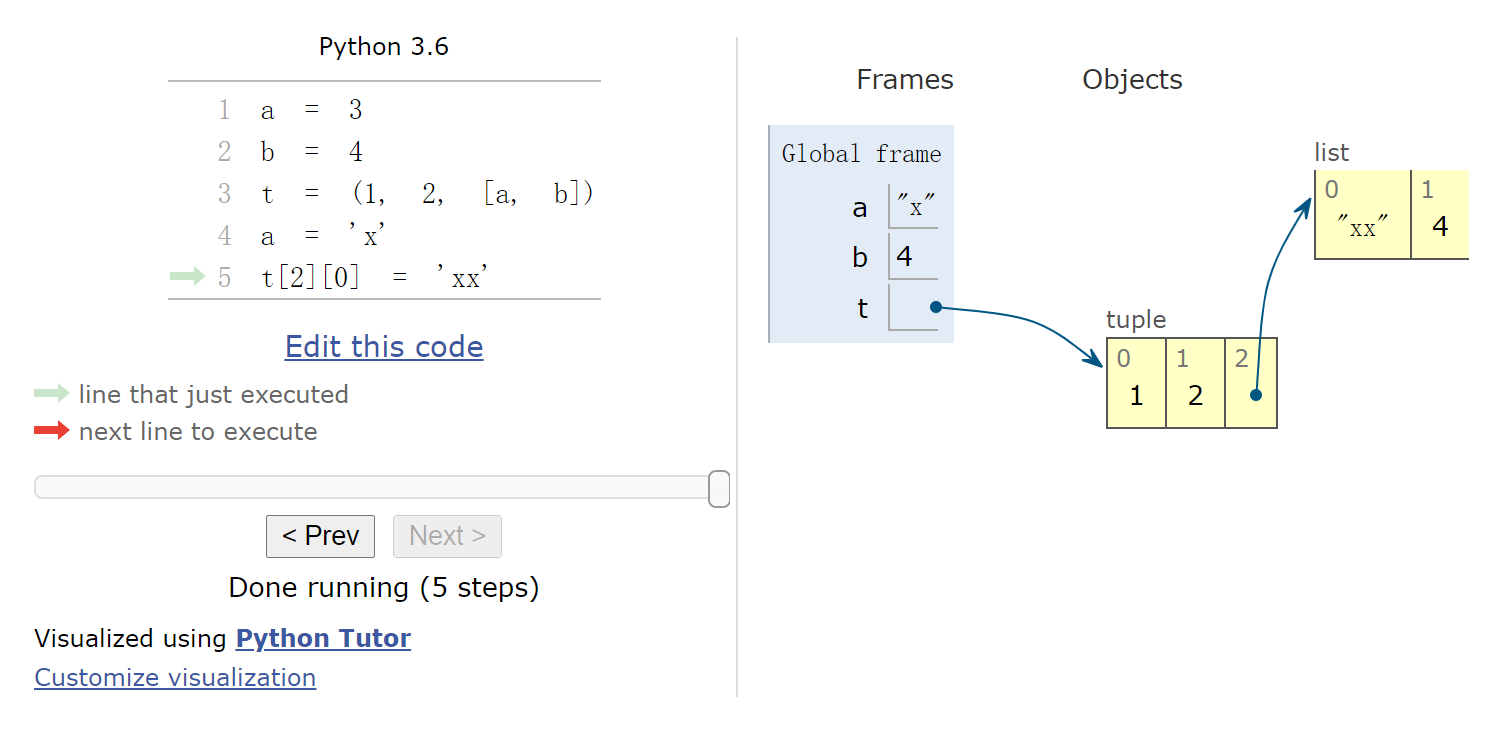Click variable a's value in Global frame

tap(915, 207)
